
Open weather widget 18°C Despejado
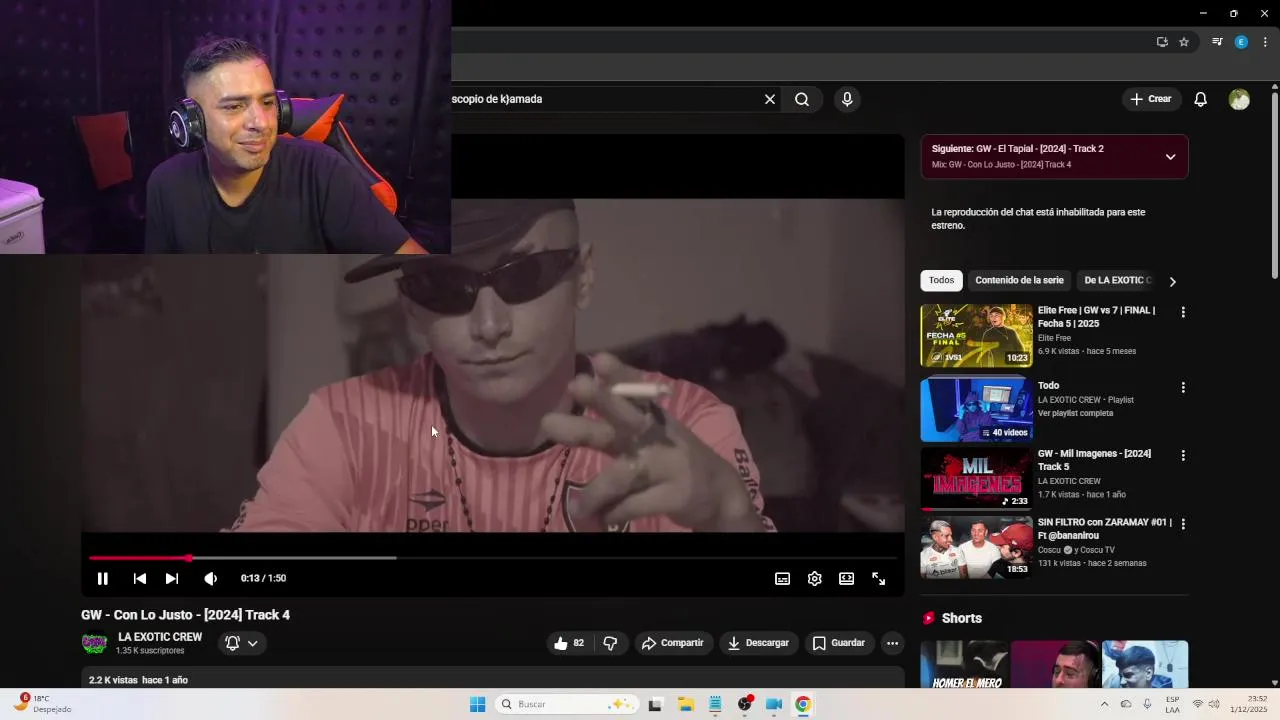pos(42,704)
